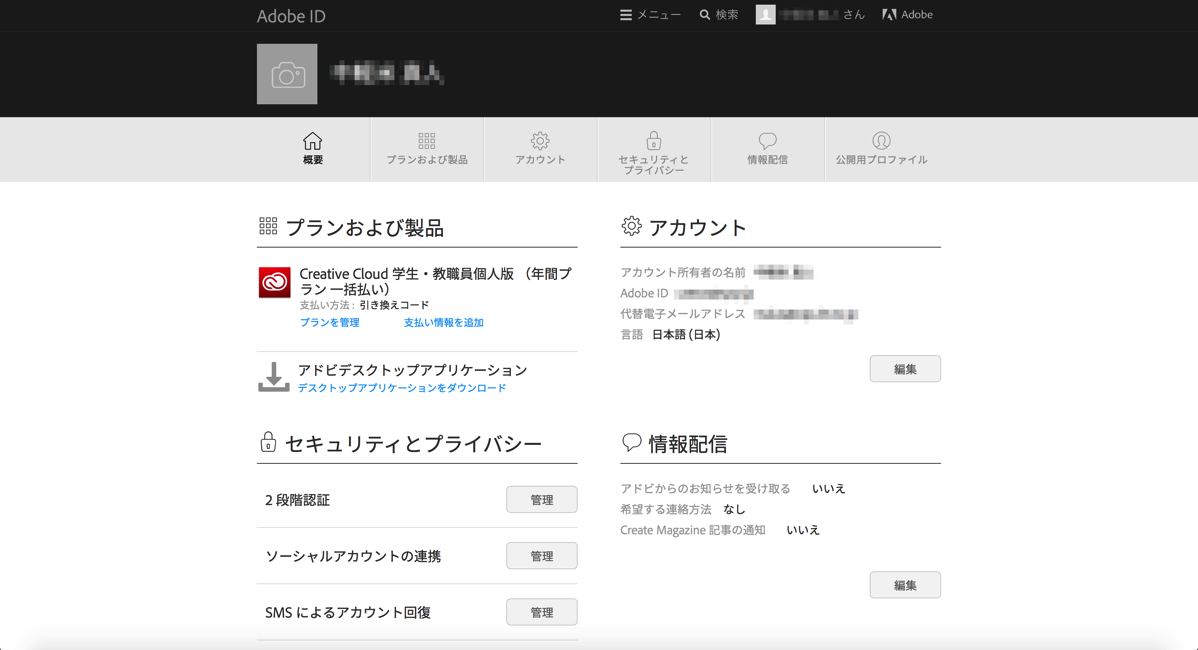This screenshot has height=650, width=1198.
Task: Click the desktop app download arrow icon
Action: pos(274,377)
